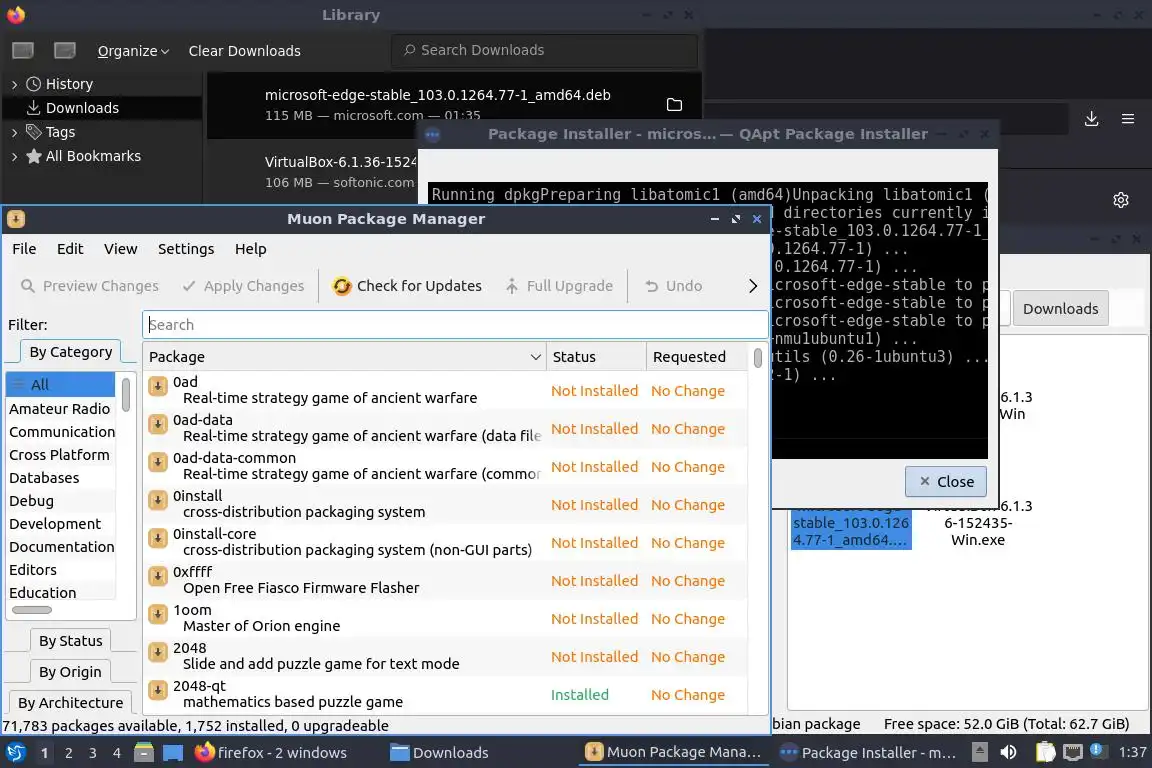1152x768 pixels.
Task: Click the Library back navigation icon
Action: 23,51
